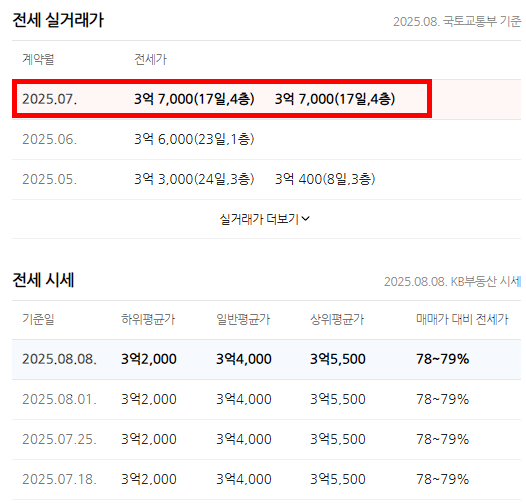Click 3억2,000 in the 2025.07.25. row
The image size is (526, 503).
tap(149, 439)
